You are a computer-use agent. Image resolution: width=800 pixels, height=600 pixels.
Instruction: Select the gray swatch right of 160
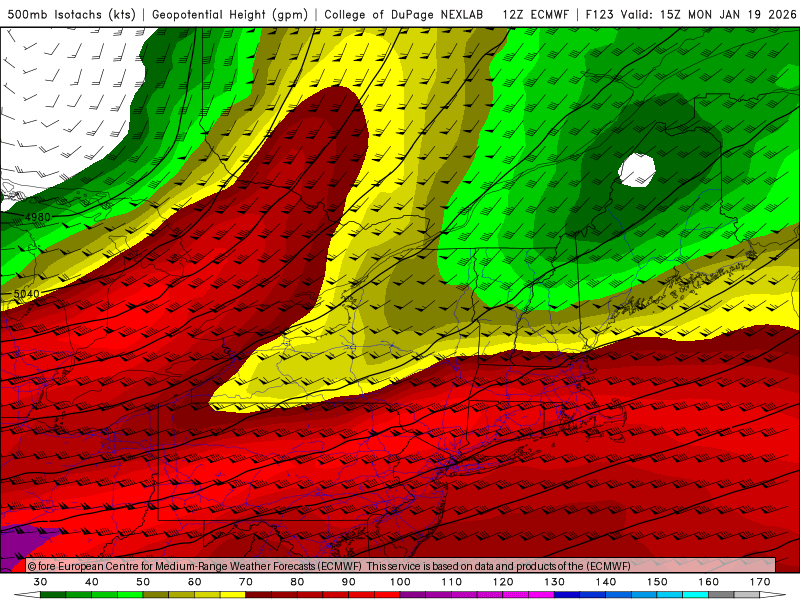coord(721,595)
